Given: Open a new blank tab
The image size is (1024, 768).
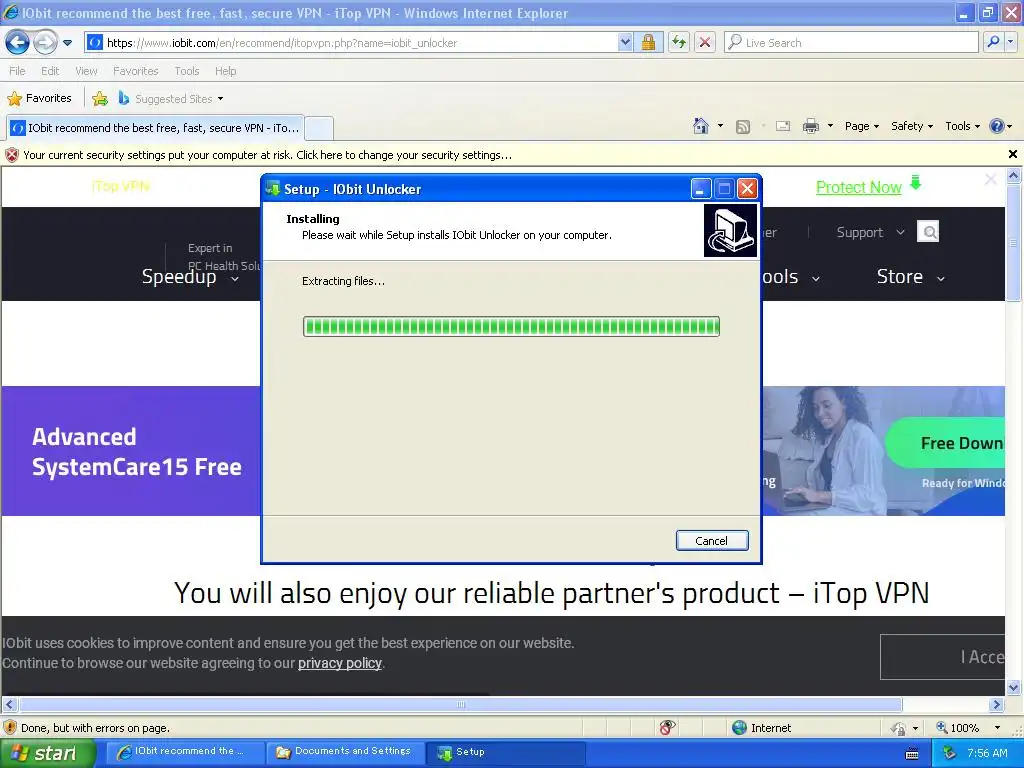Looking at the screenshot, I should pos(319,128).
